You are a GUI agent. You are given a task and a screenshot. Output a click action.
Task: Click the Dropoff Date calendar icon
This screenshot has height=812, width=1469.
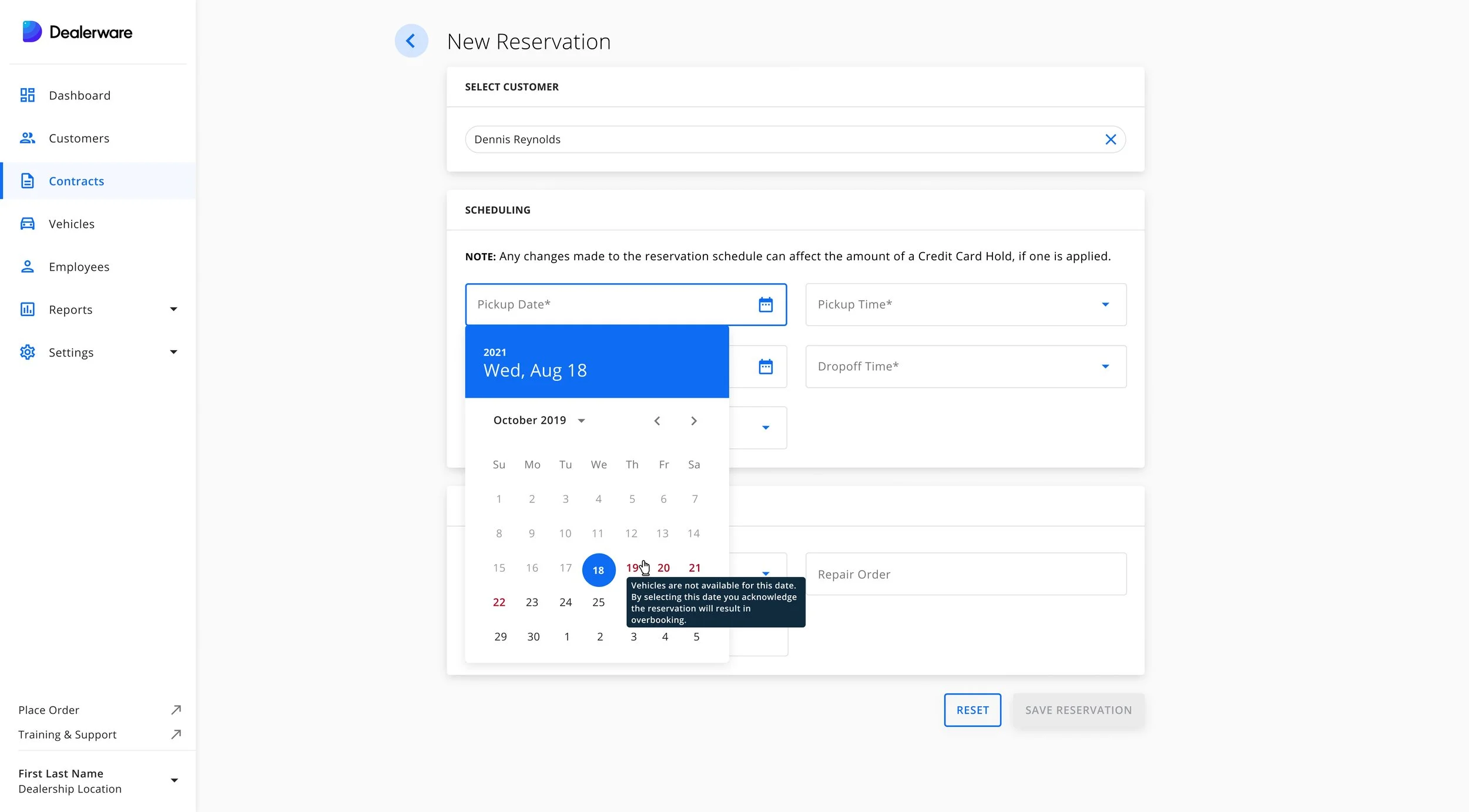[765, 367]
